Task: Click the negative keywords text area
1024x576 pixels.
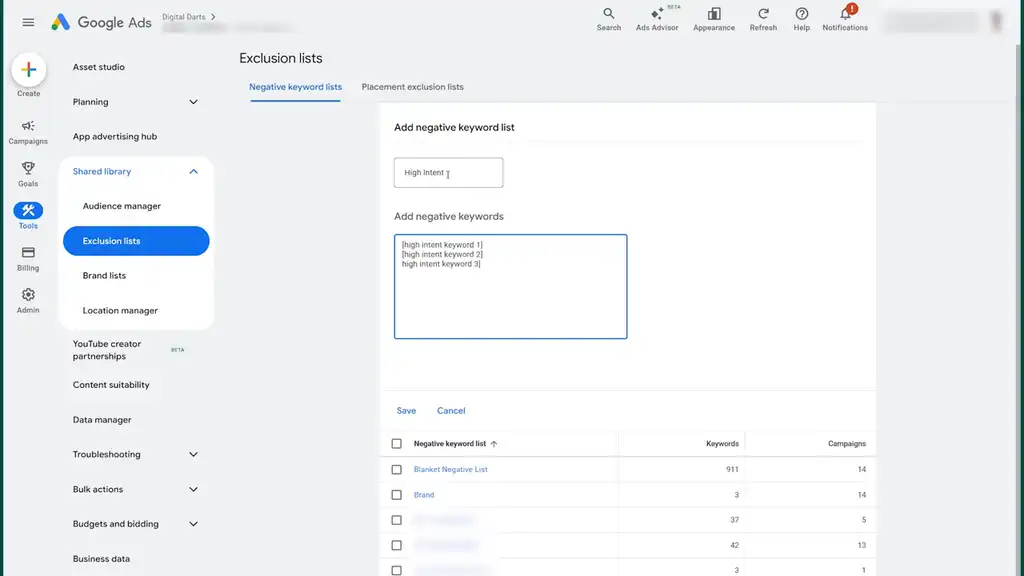Action: click(x=511, y=287)
